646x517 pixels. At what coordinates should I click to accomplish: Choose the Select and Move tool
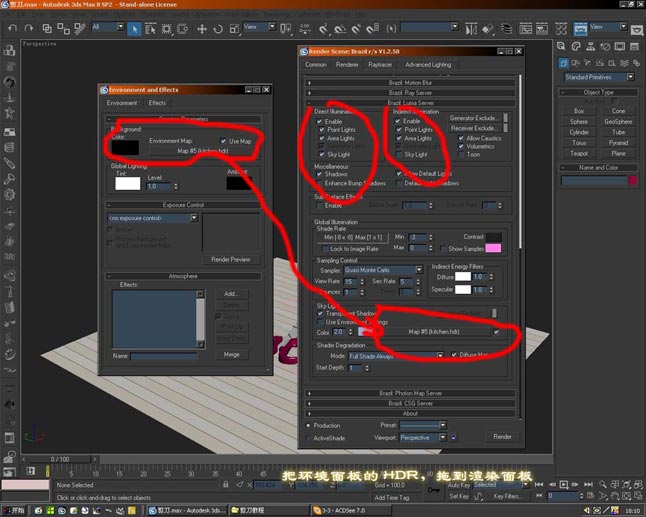point(202,28)
